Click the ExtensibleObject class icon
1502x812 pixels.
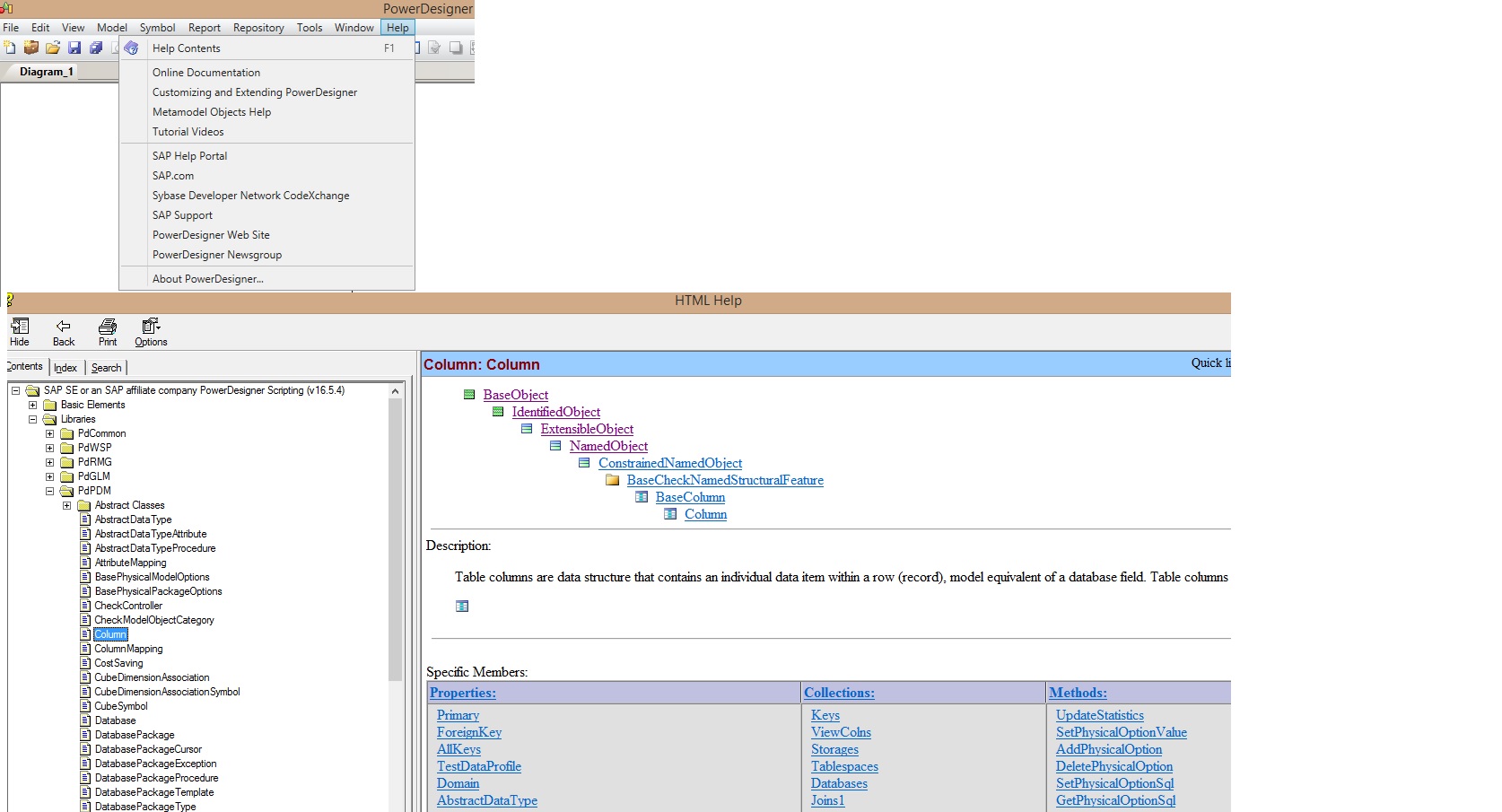(x=527, y=429)
